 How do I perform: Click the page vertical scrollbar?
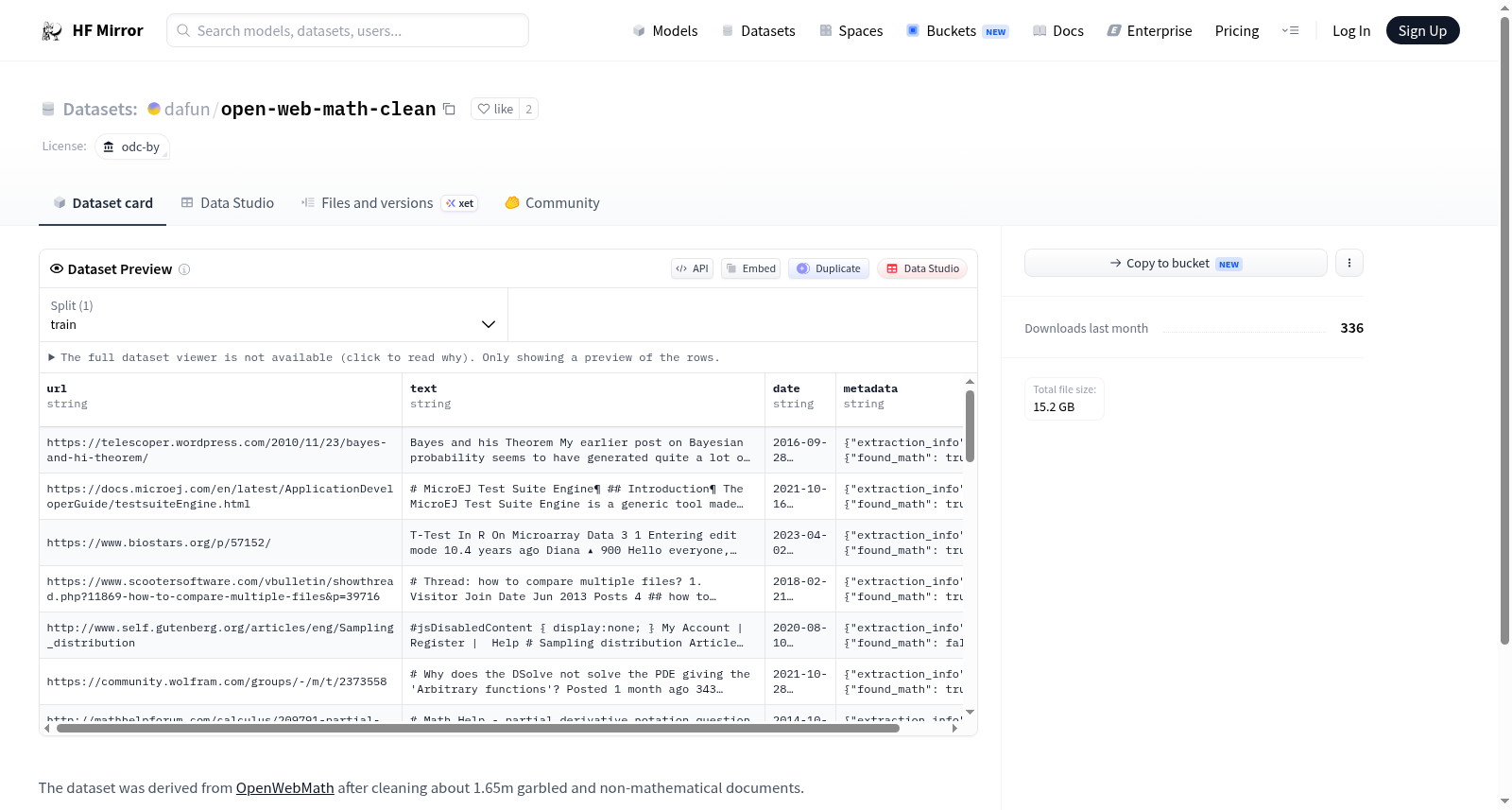[1504, 331]
